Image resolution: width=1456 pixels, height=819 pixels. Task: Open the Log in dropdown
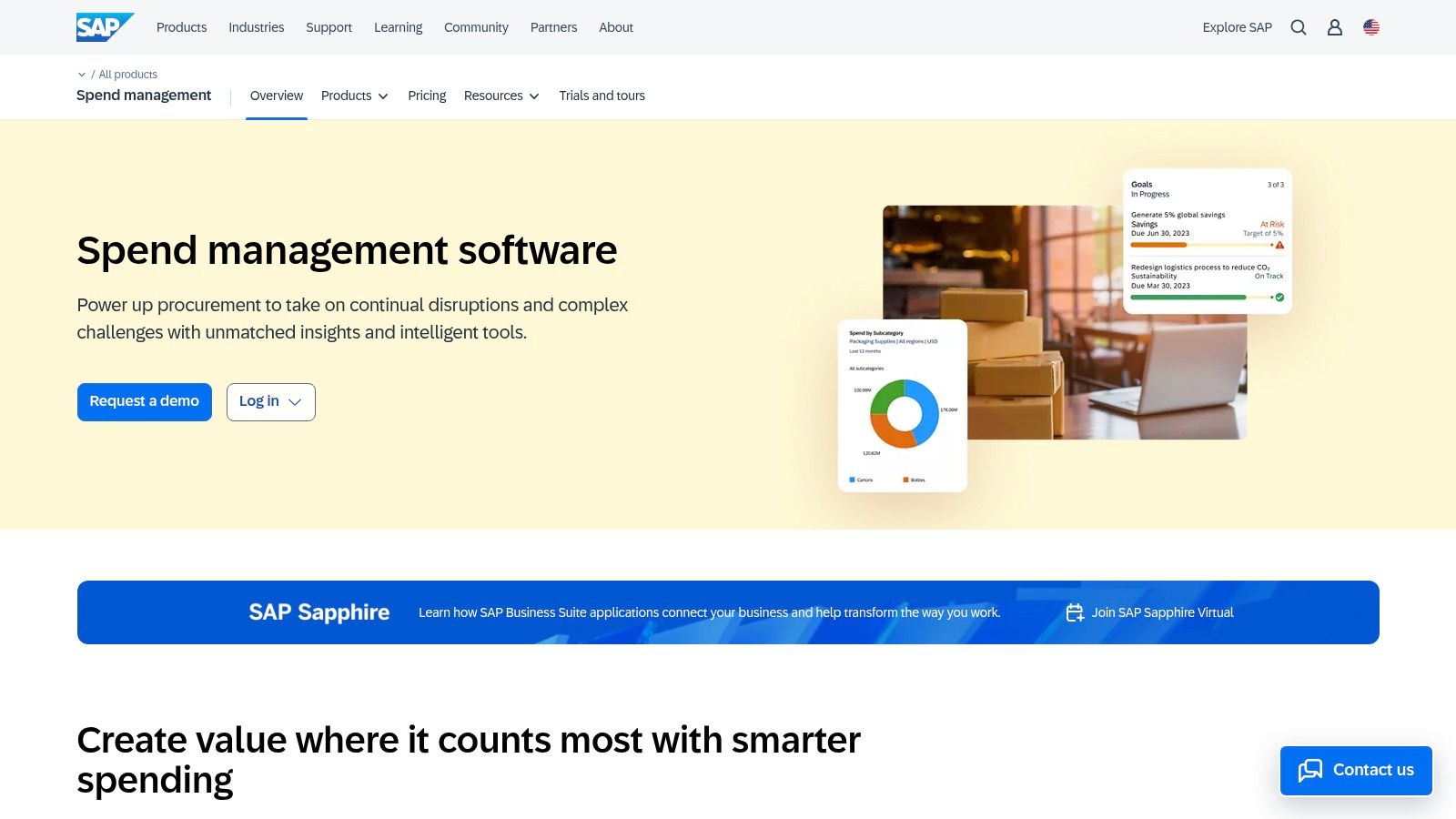point(271,402)
